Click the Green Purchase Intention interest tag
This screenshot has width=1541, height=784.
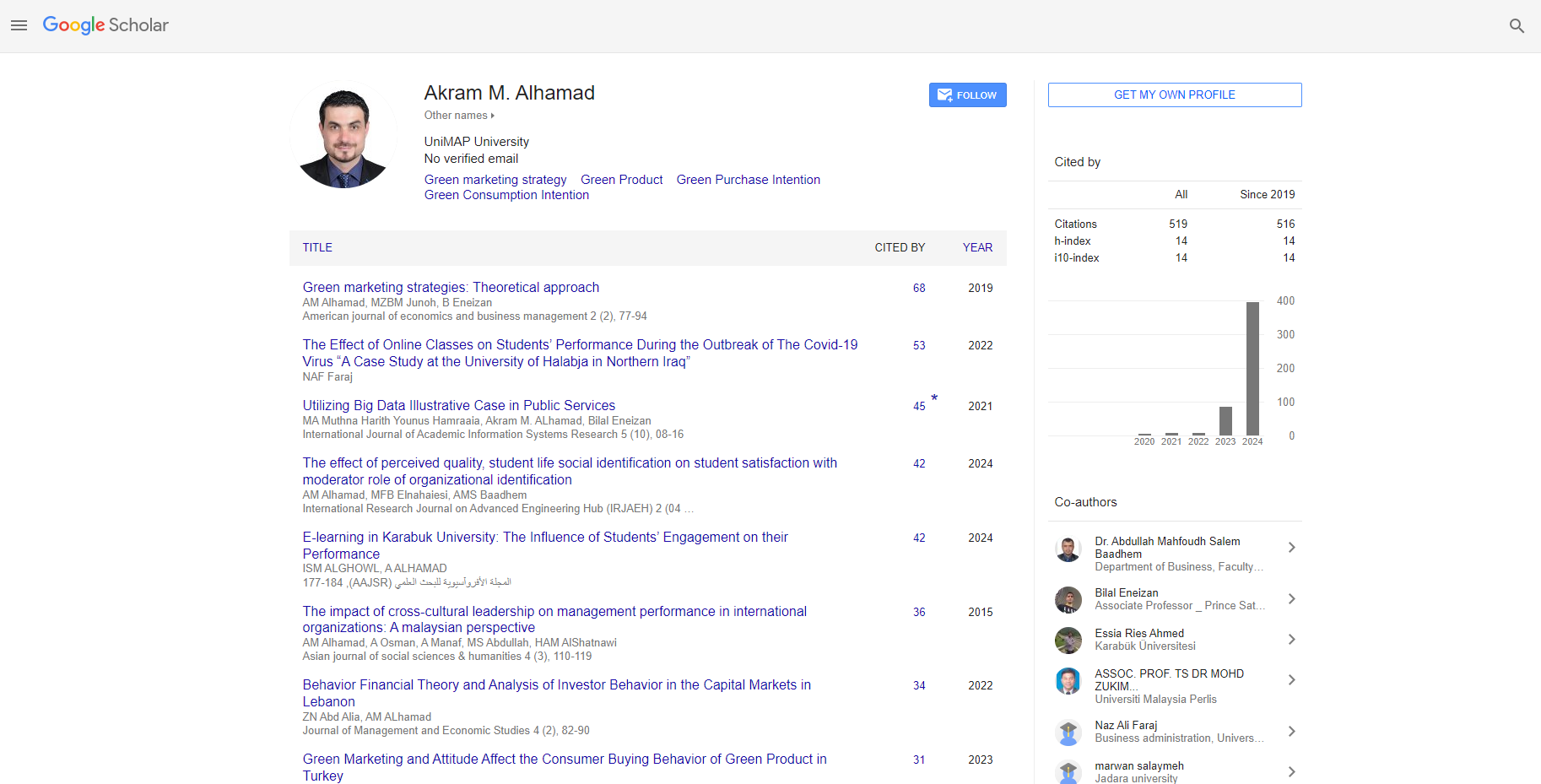[748, 180]
